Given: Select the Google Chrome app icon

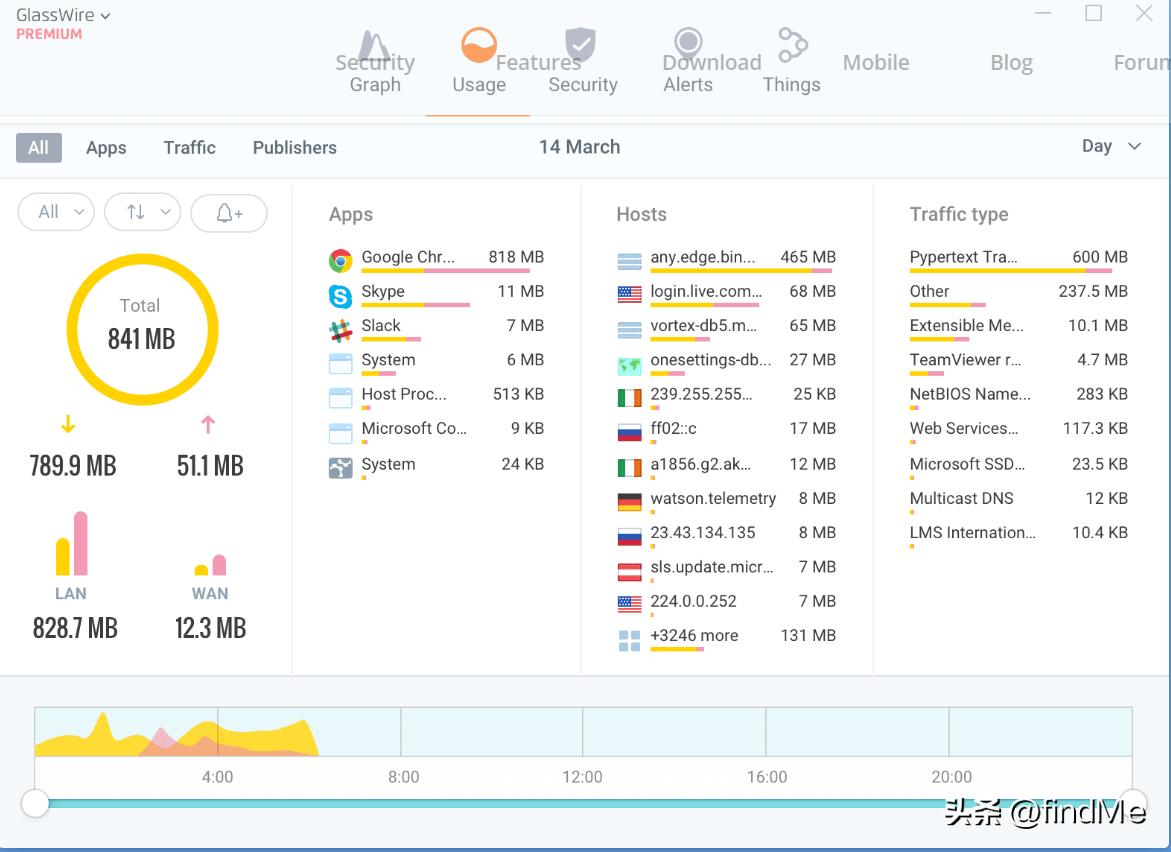Looking at the screenshot, I should [x=341, y=261].
